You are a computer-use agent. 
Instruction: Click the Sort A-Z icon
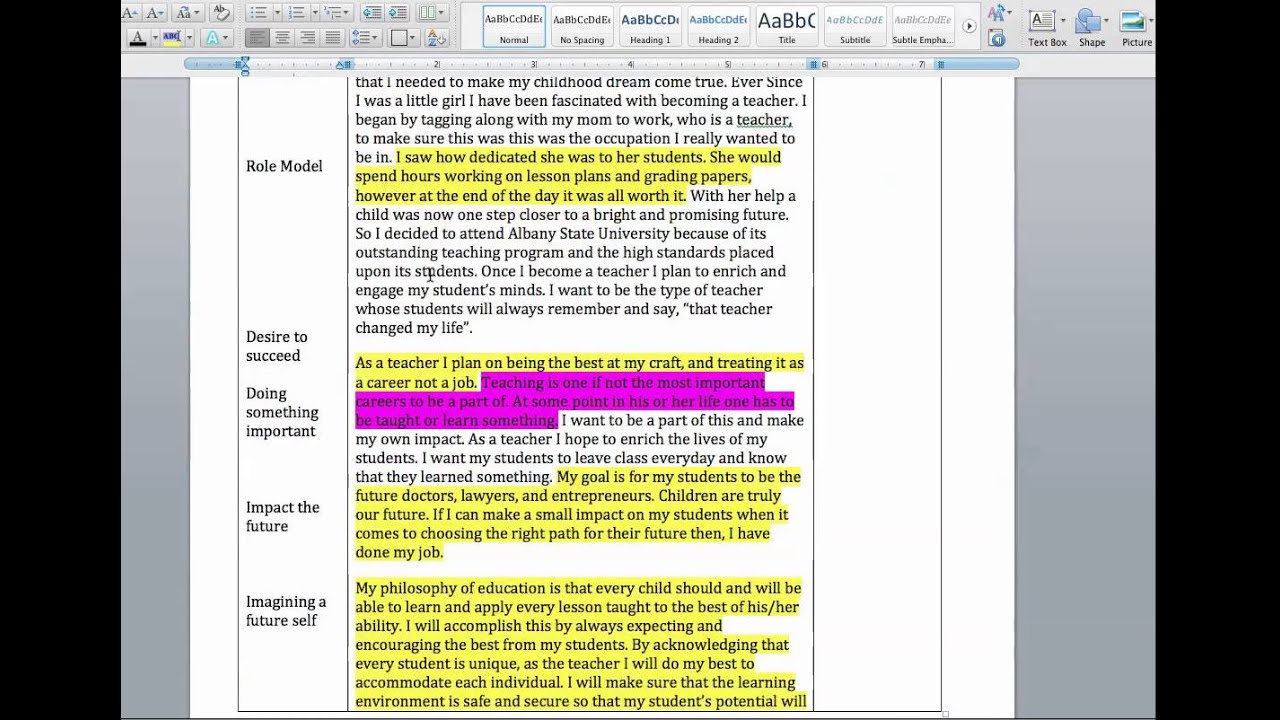437,38
